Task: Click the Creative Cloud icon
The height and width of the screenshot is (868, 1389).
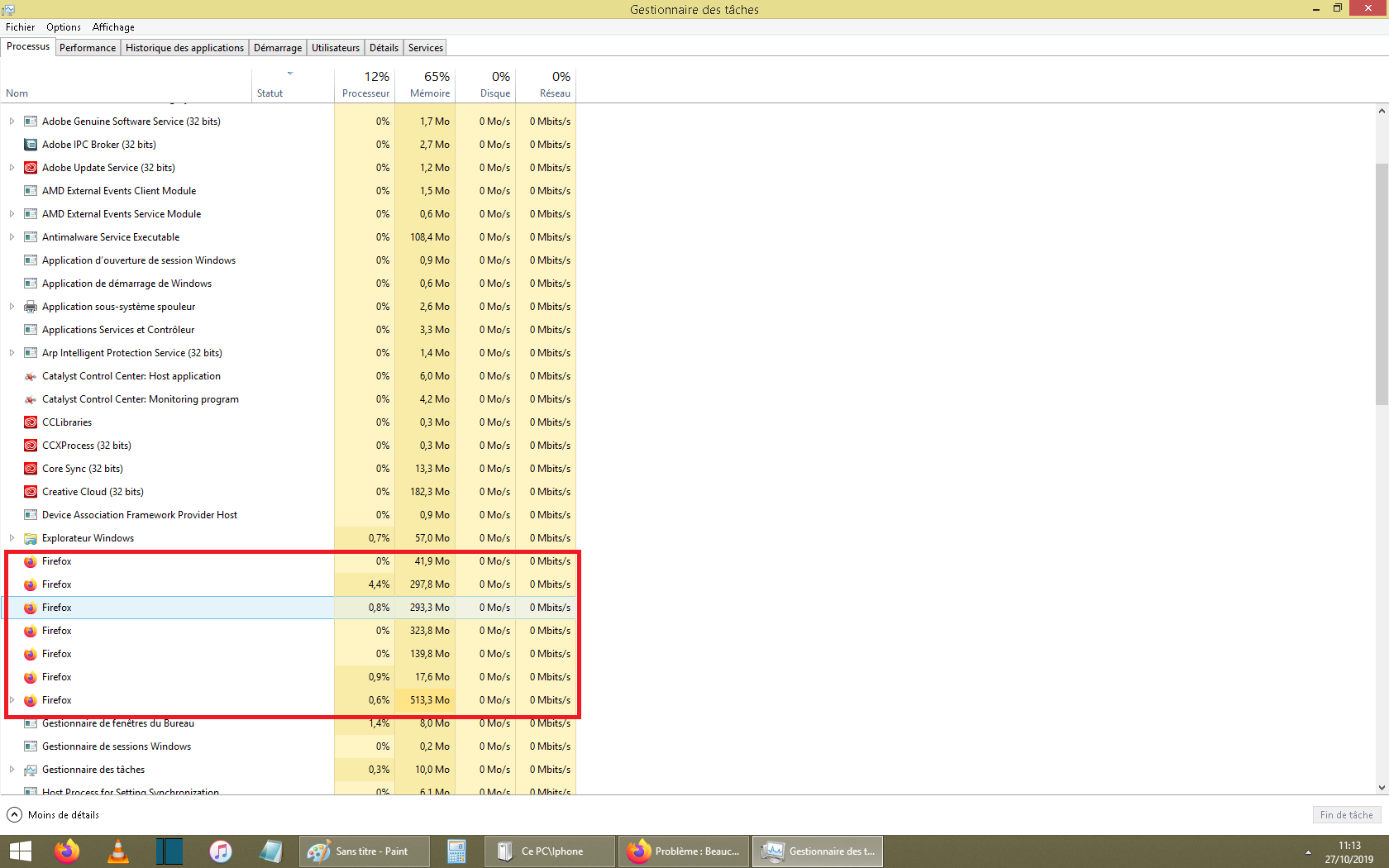Action: coord(31,492)
